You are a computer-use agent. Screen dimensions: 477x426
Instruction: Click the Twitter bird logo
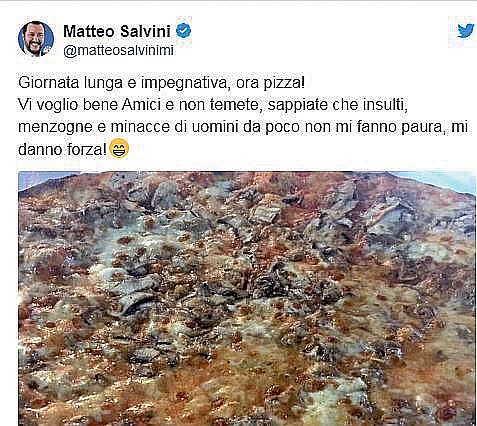(466, 31)
